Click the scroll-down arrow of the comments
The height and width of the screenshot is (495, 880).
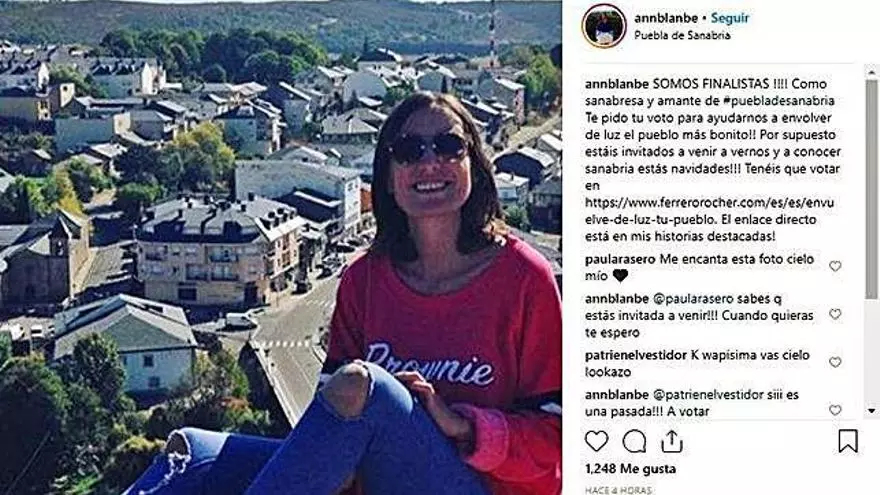pos(871,411)
